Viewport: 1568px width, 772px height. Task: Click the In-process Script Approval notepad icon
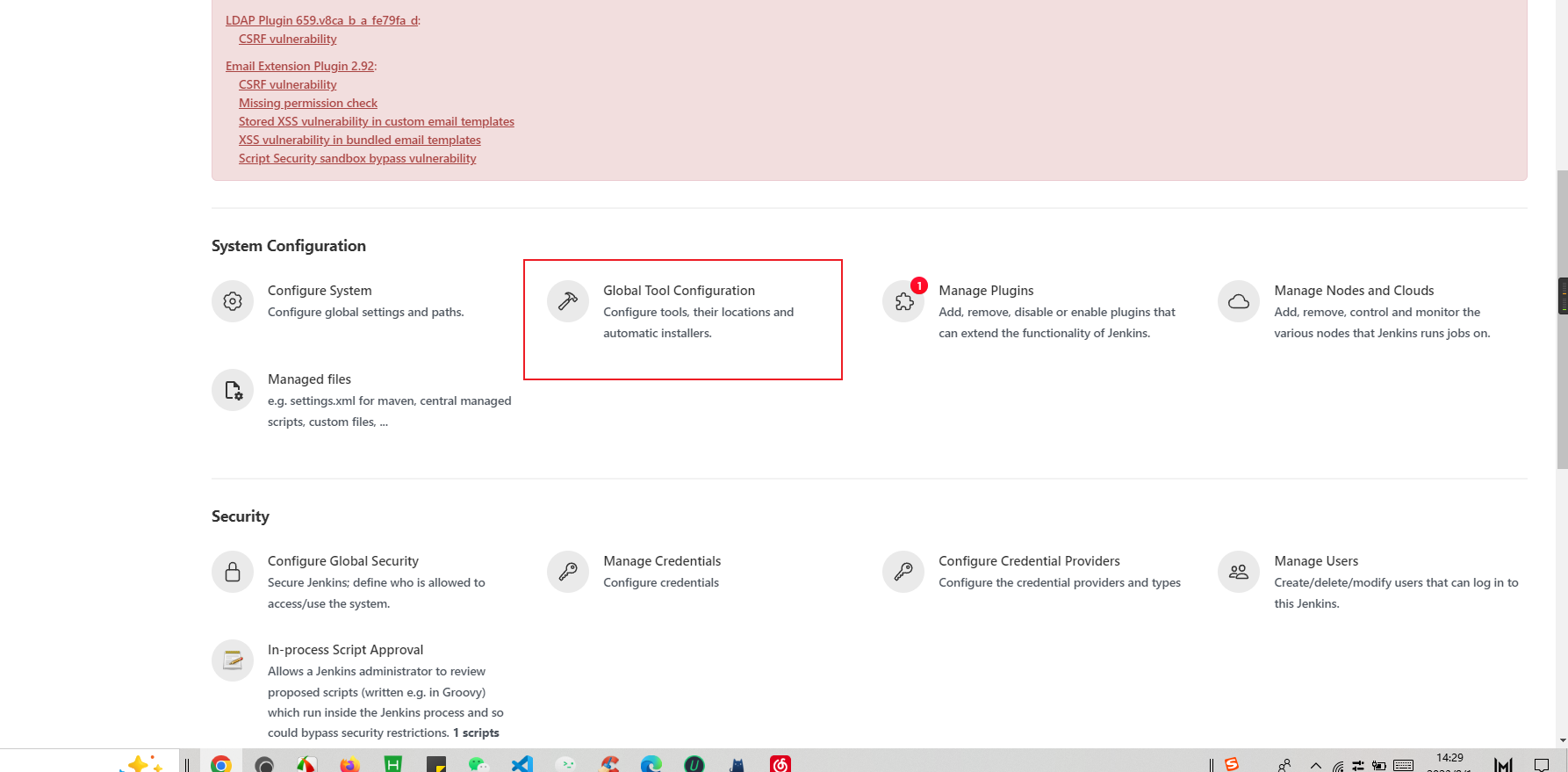click(x=233, y=660)
